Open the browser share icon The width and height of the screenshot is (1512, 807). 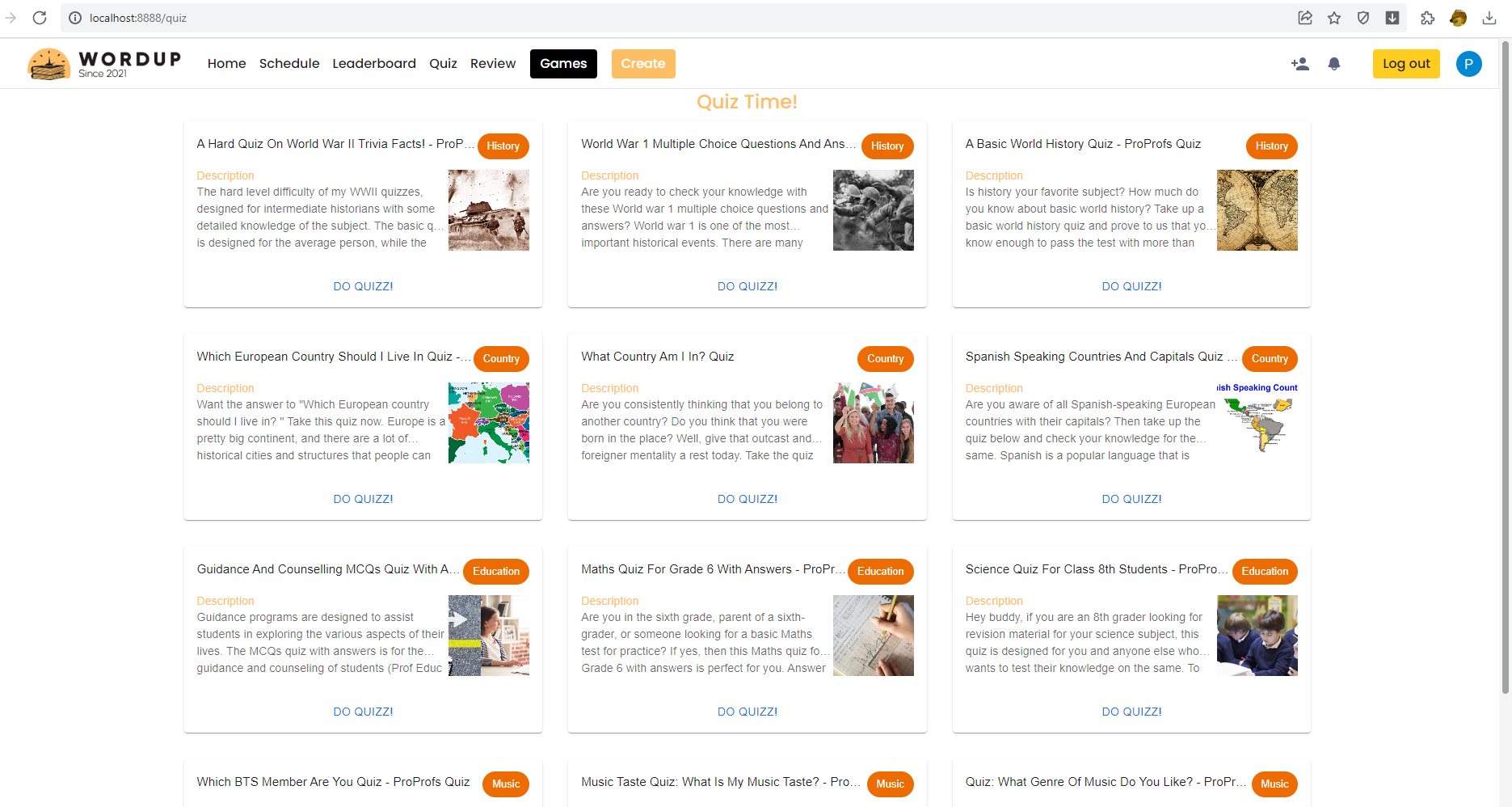1305,18
